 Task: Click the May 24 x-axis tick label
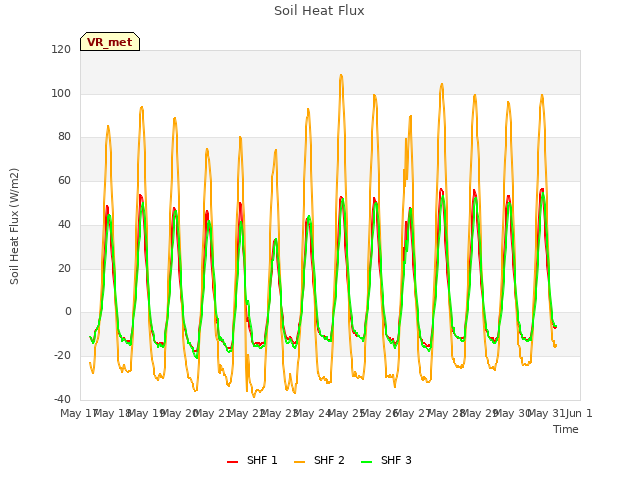pyautogui.click(x=312, y=413)
